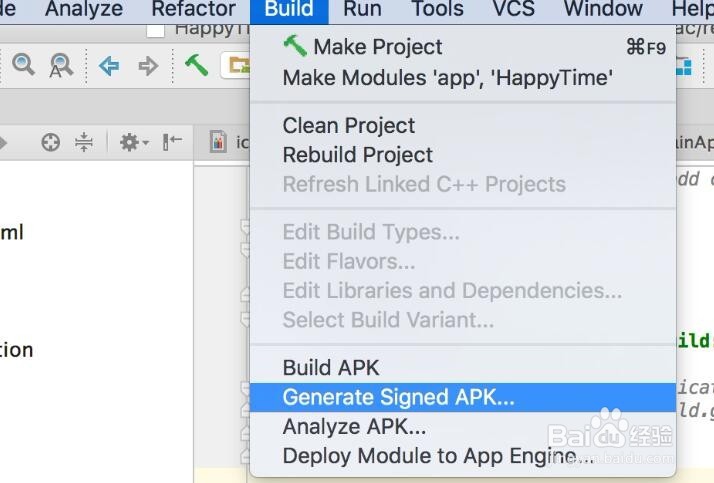Click the green hammer Make toolbar icon
The image size is (714, 483).
(196, 65)
